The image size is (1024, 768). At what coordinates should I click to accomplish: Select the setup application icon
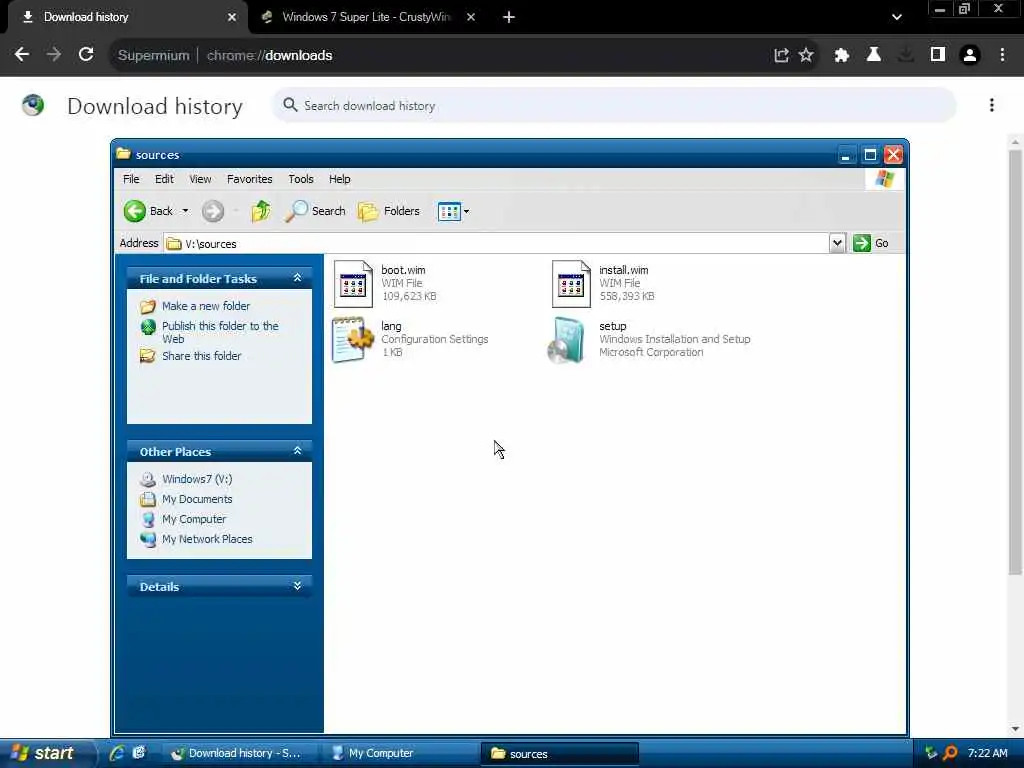point(566,340)
